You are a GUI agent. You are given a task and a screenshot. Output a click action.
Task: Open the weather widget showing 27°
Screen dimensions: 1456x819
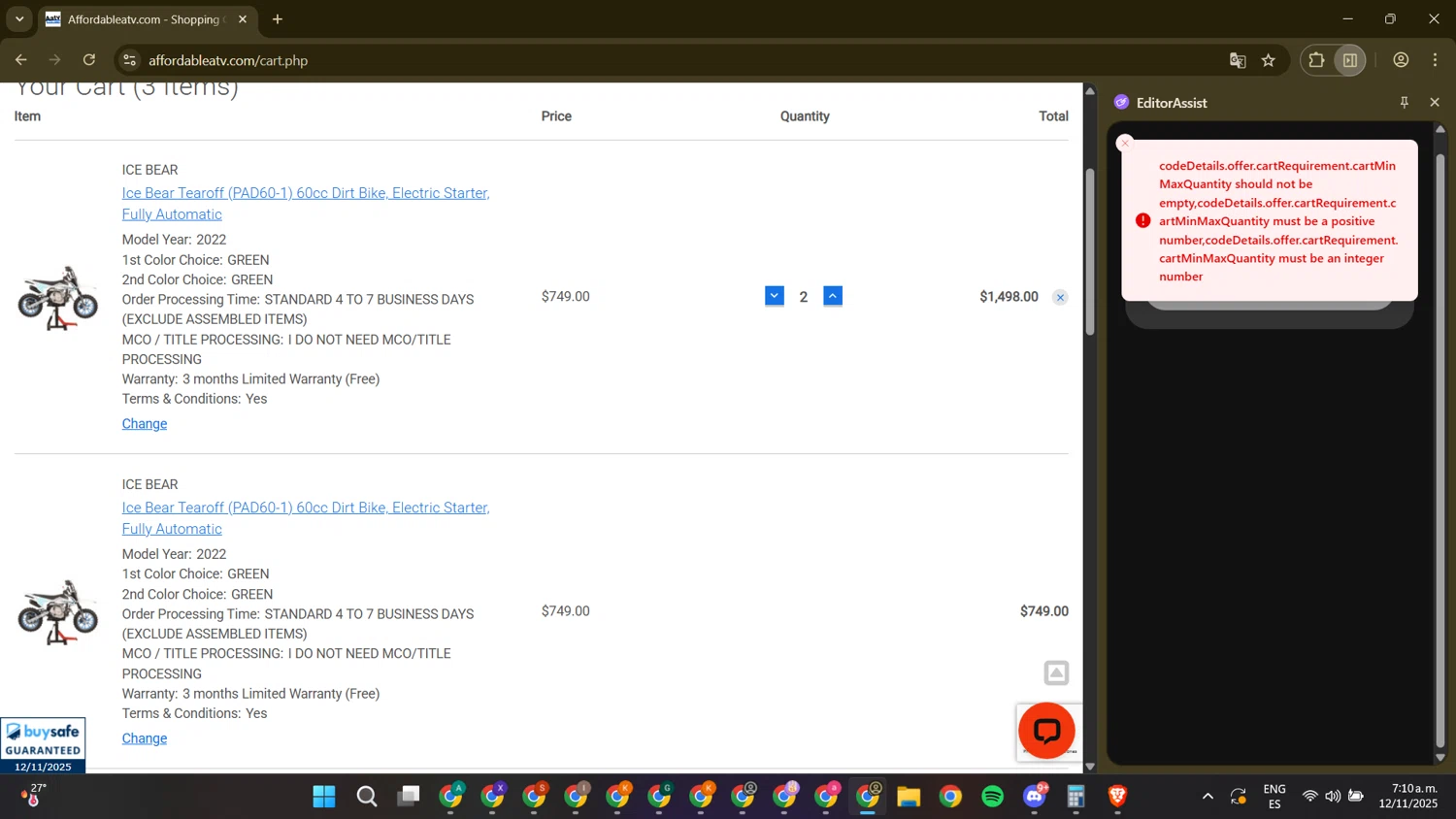(34, 796)
